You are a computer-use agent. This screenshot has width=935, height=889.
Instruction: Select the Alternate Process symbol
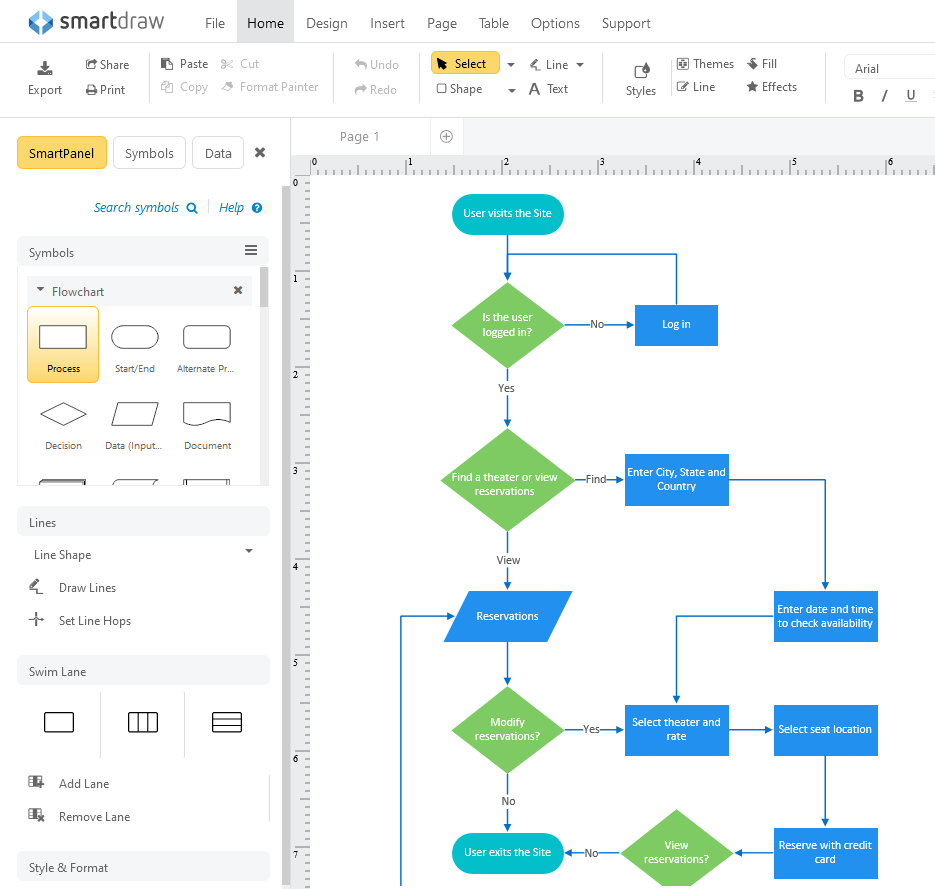pyautogui.click(x=206, y=349)
